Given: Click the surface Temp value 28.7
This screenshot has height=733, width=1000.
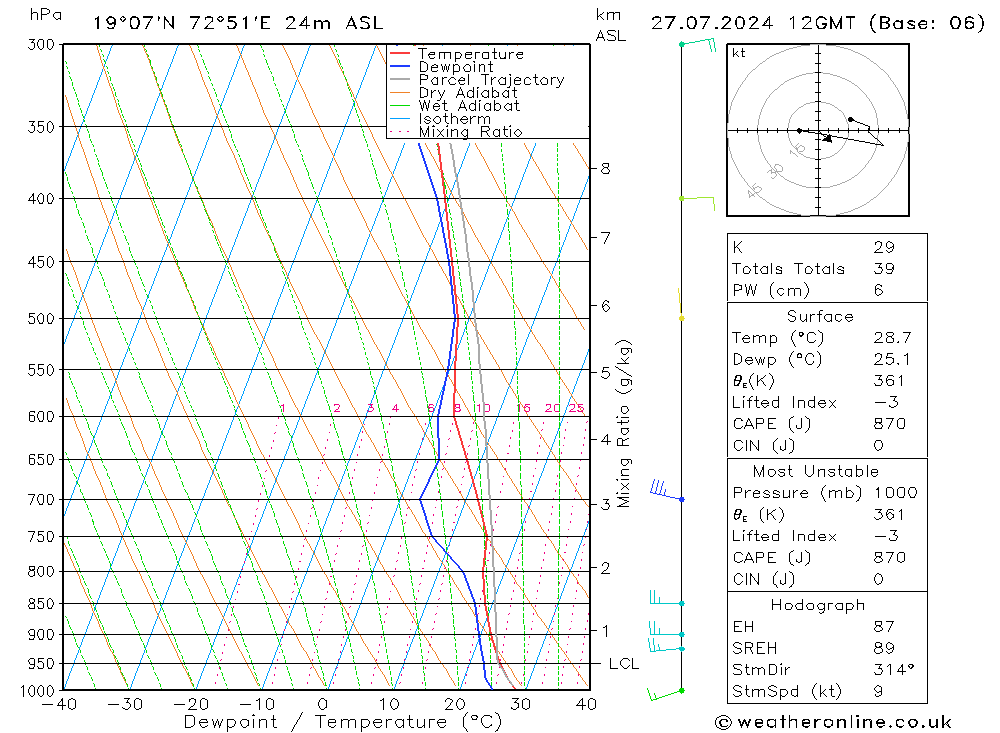Looking at the screenshot, I should coord(892,337).
